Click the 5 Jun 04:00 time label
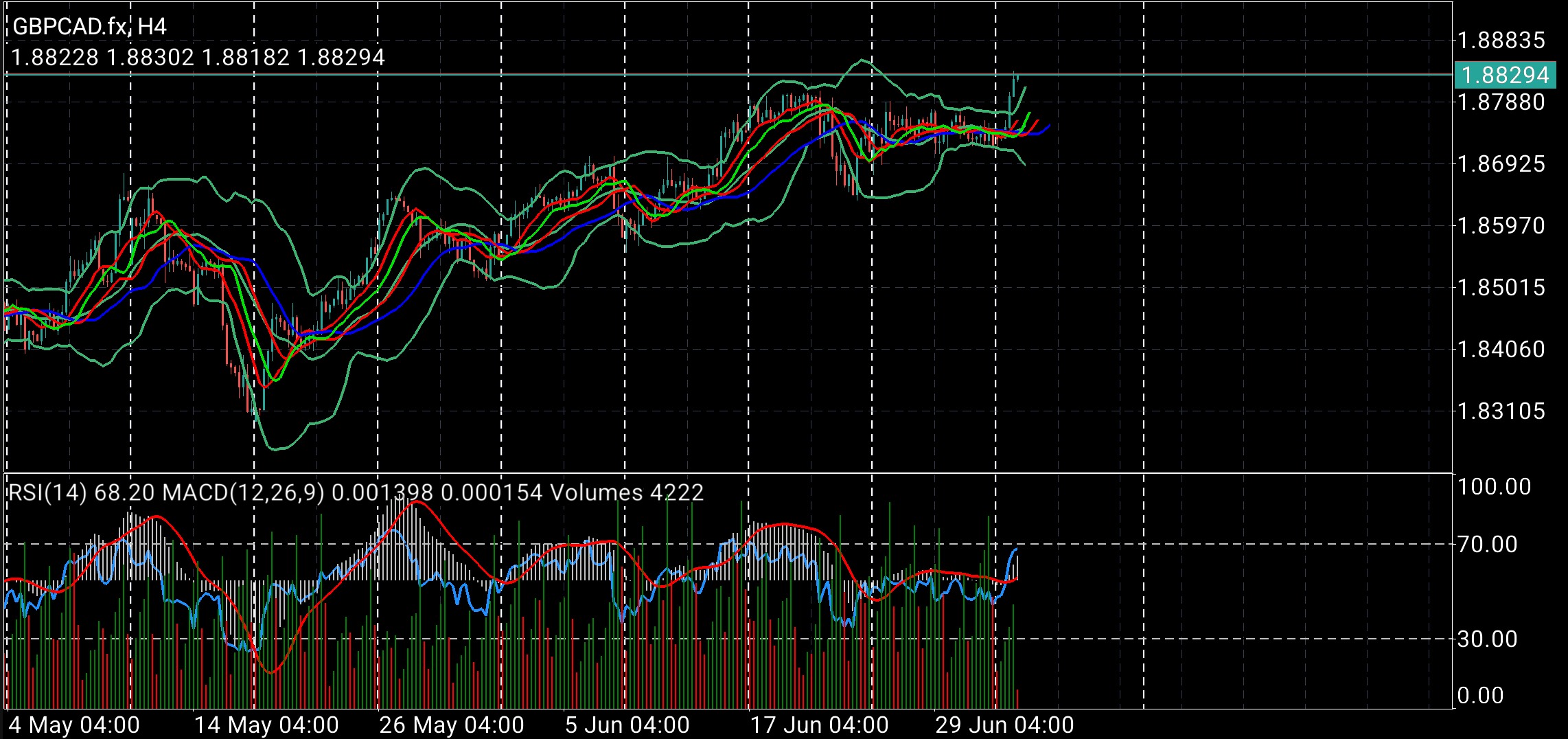The width and height of the screenshot is (1568, 739). tap(627, 725)
